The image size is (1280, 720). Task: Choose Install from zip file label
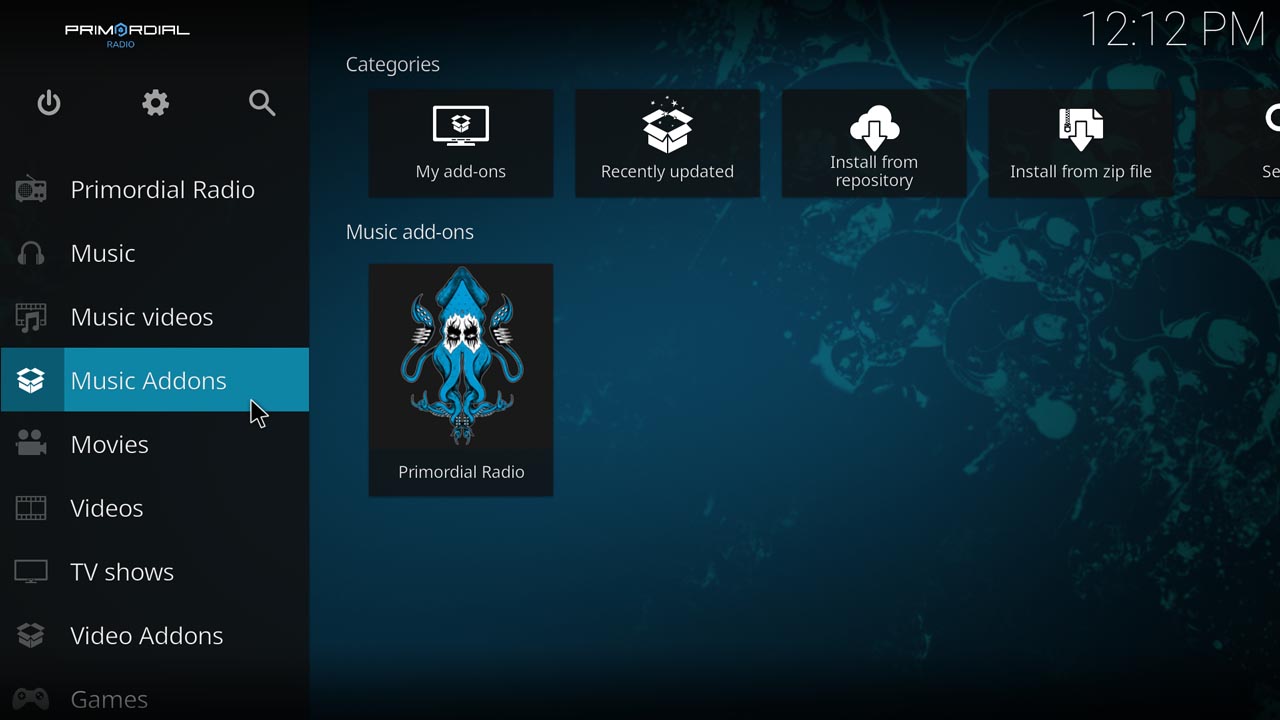click(x=1081, y=171)
